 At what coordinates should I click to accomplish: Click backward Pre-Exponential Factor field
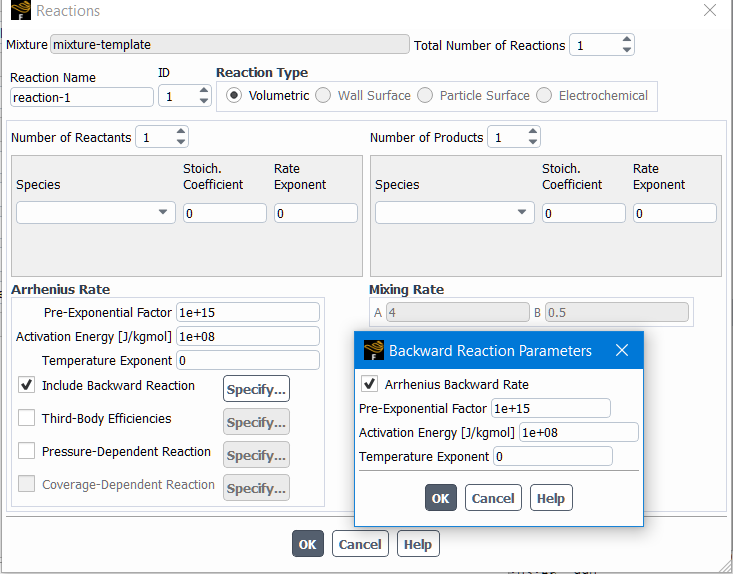(551, 408)
